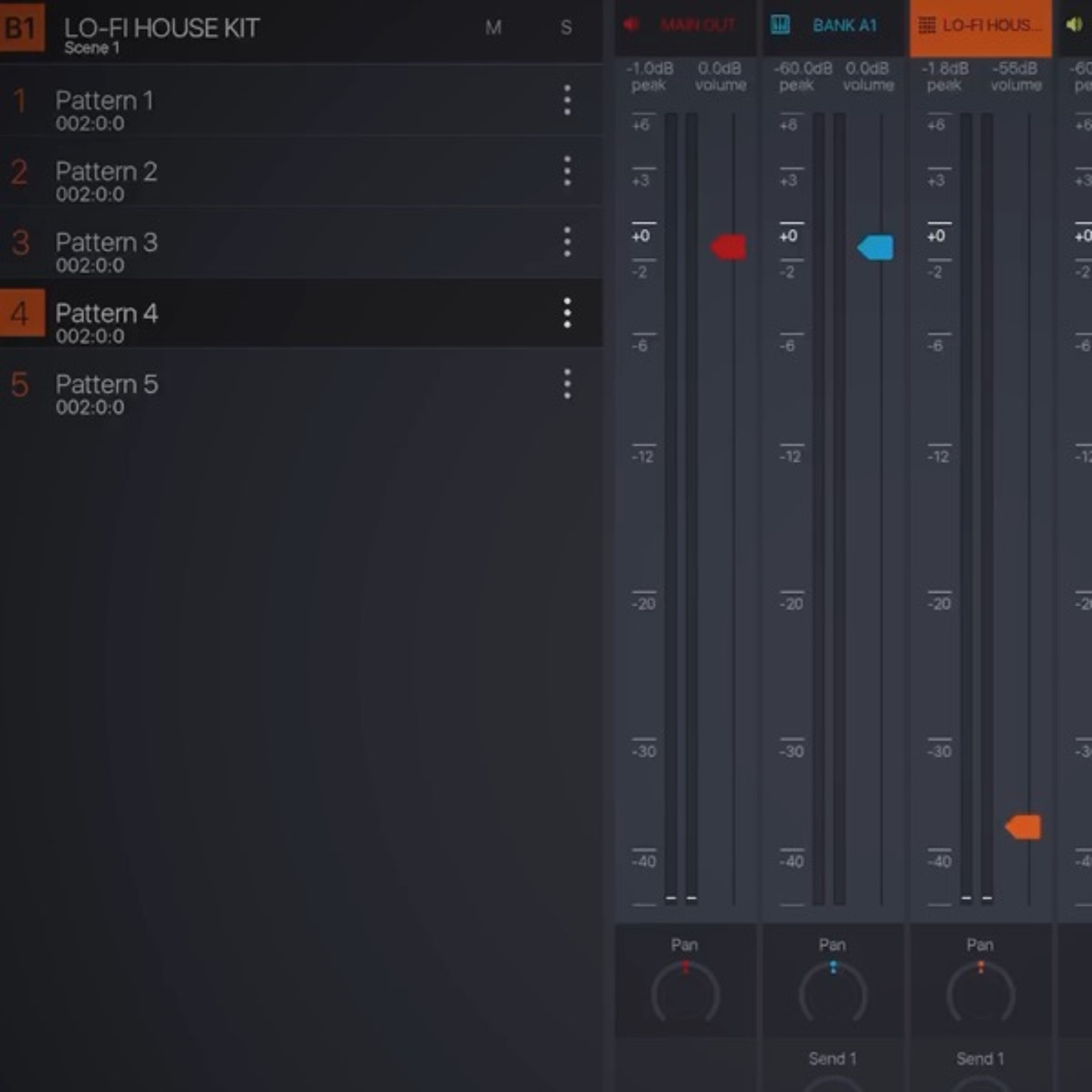Open the Pattern 3 three-dot options menu
The height and width of the screenshot is (1092, 1092).
pos(567,242)
